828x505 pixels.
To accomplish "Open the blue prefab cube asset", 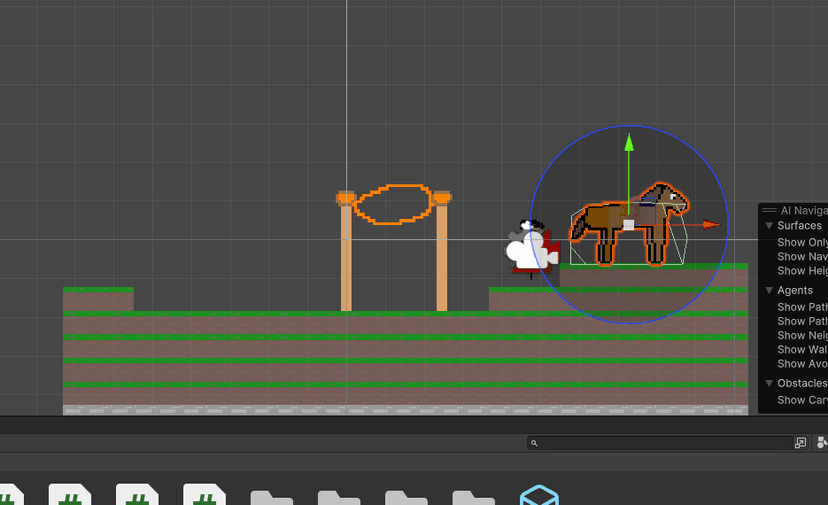I will coord(538,496).
